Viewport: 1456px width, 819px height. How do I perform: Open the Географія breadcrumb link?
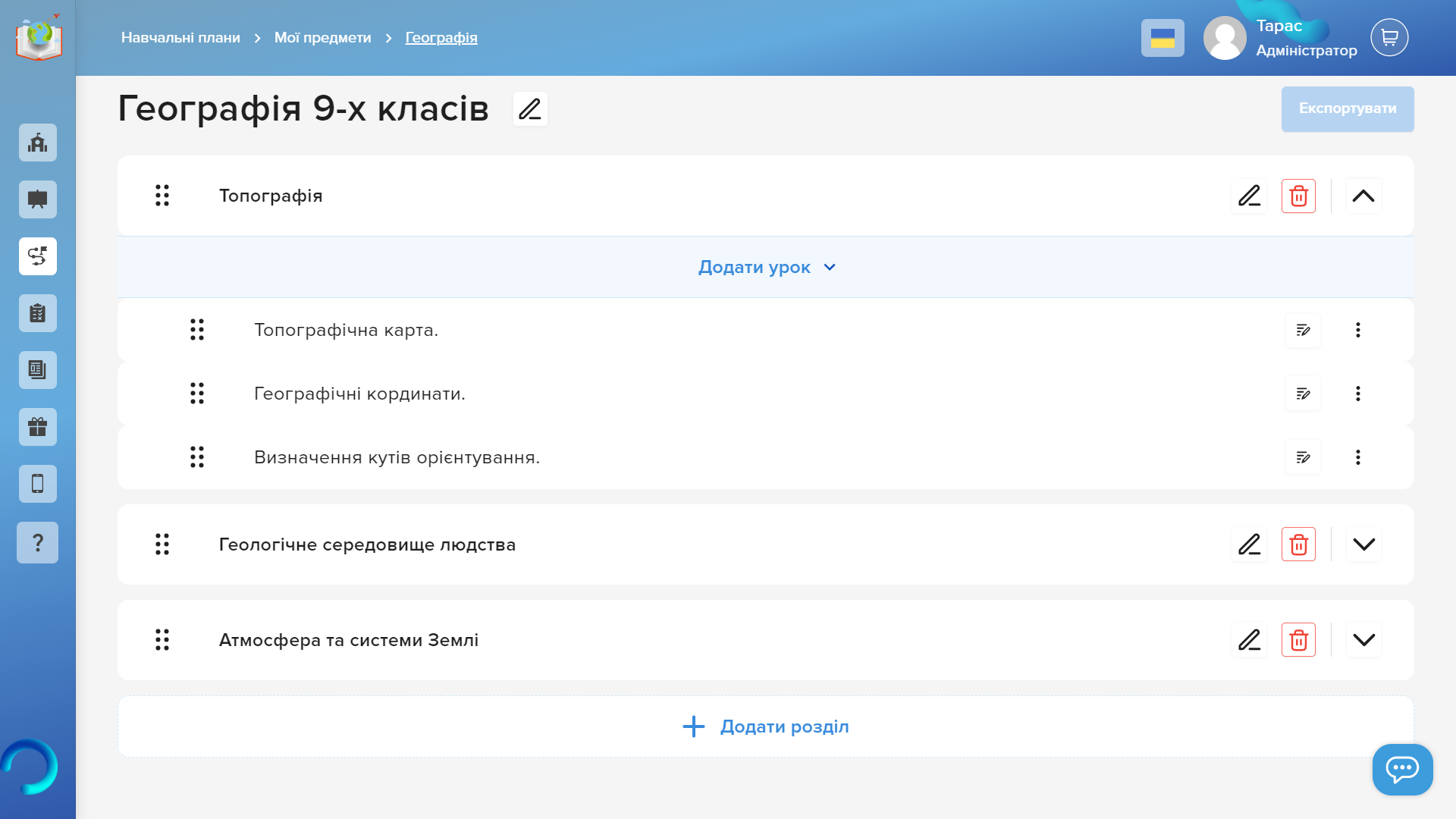(441, 38)
